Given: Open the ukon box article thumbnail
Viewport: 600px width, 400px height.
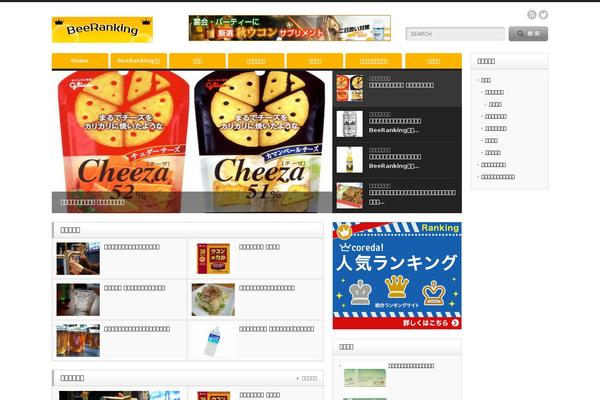Looking at the screenshot, I should pos(213,258).
